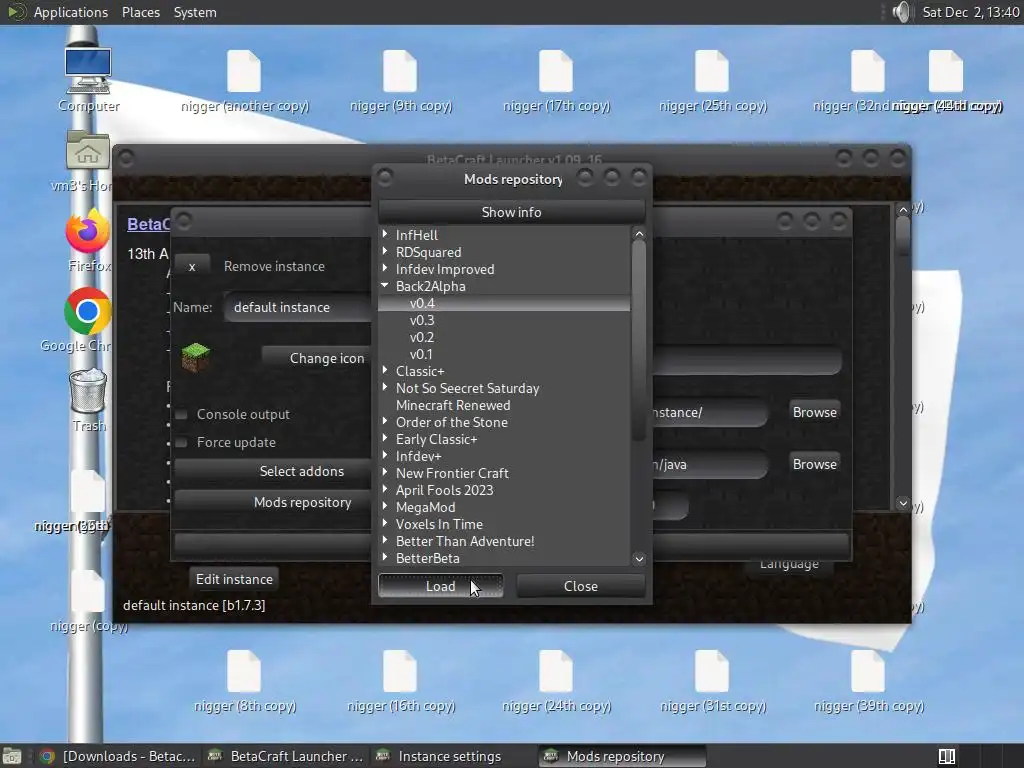Expand the RDSquared mod entry
The image size is (1024, 768).
tap(385, 251)
